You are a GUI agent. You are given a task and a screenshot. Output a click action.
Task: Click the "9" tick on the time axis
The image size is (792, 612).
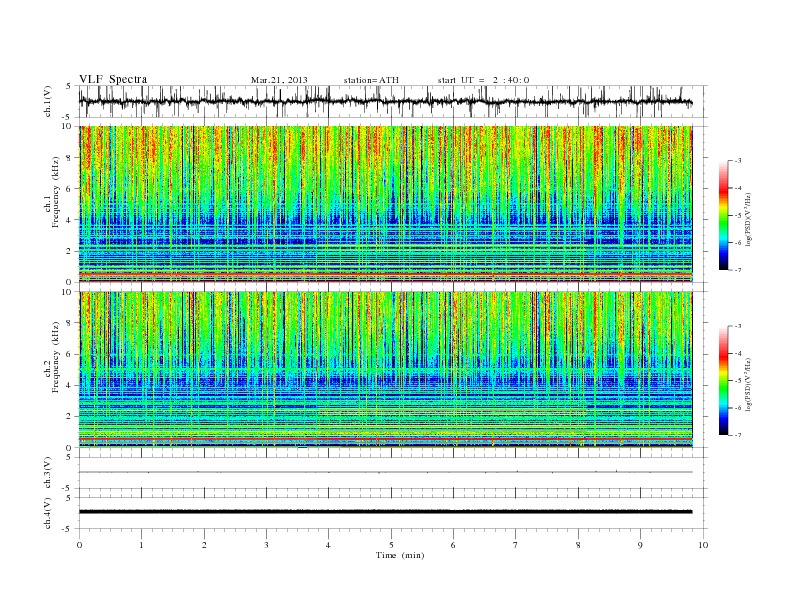pyautogui.click(x=640, y=545)
